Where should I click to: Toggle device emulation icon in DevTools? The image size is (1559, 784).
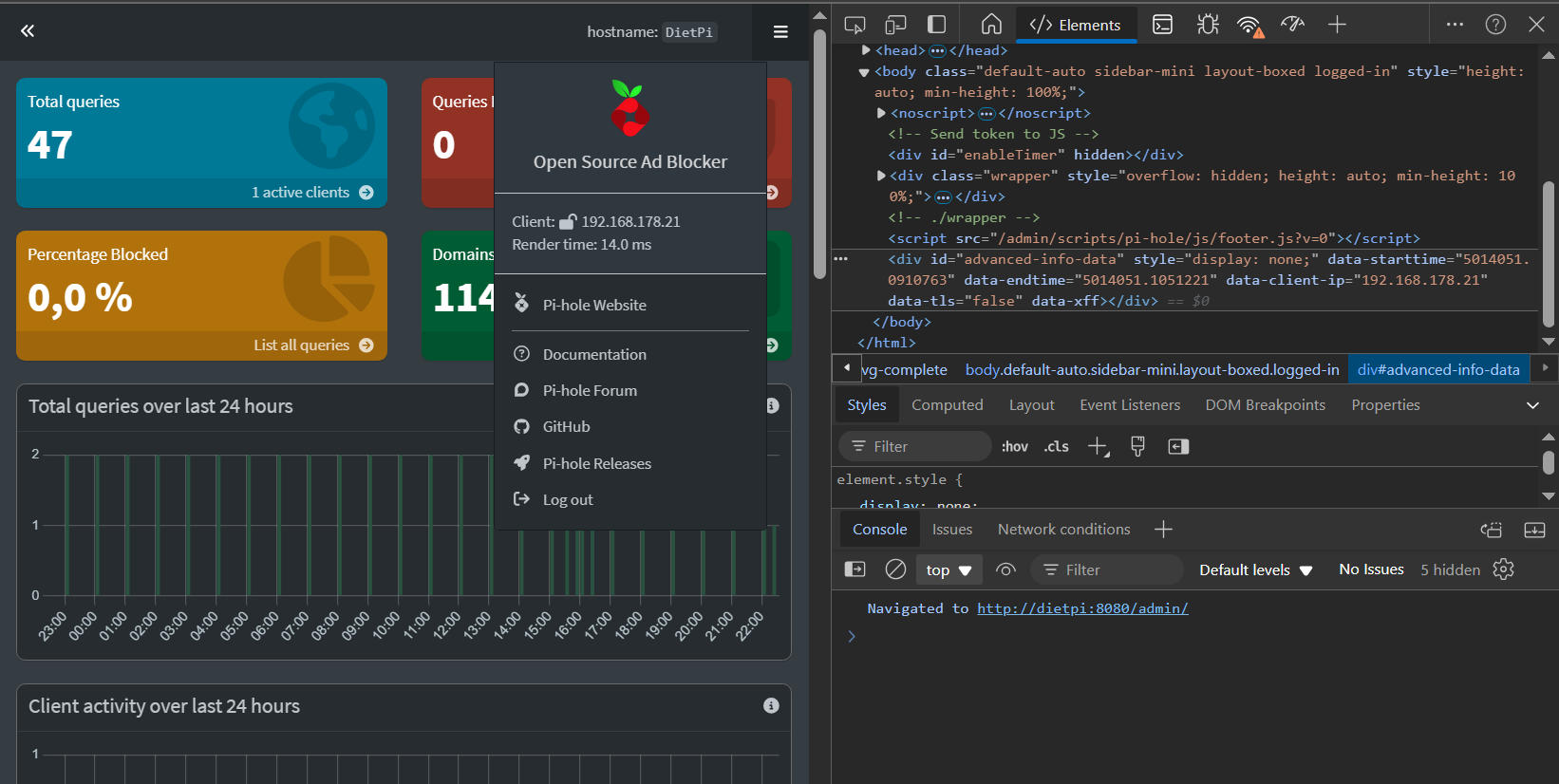(x=894, y=25)
